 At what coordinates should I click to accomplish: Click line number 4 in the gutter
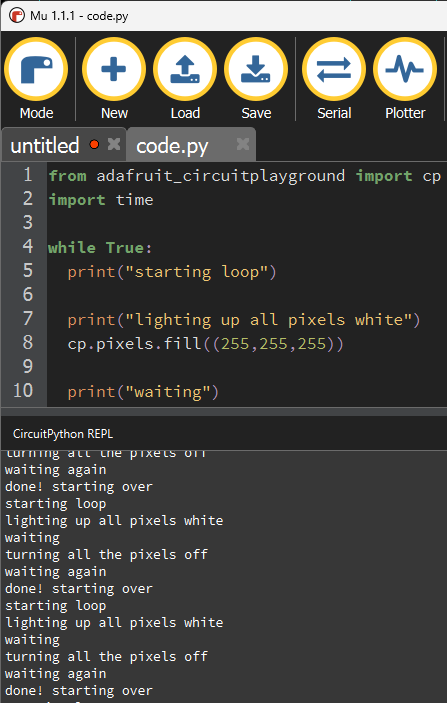tap(28, 247)
